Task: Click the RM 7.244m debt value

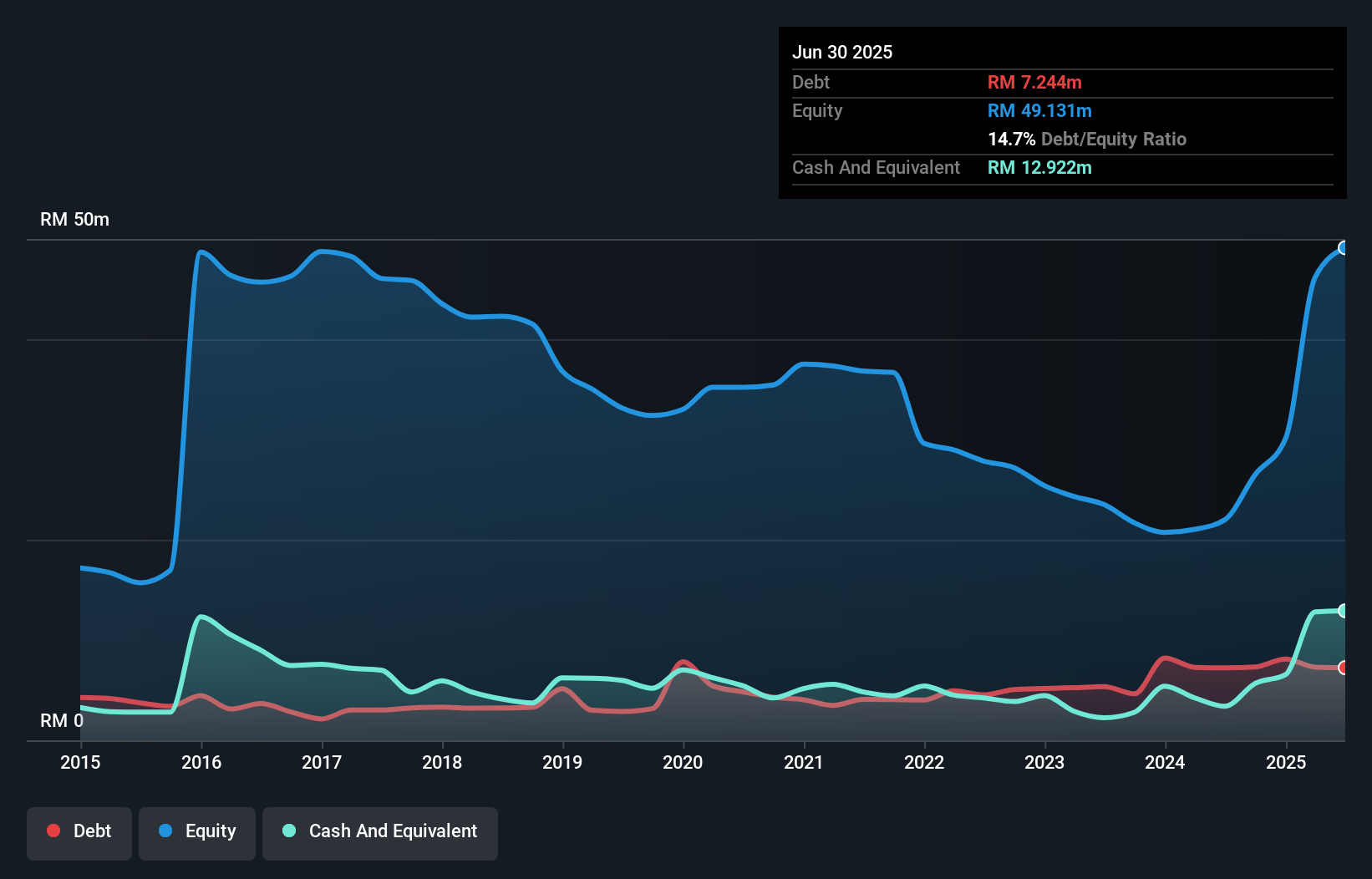Action: click(1034, 83)
